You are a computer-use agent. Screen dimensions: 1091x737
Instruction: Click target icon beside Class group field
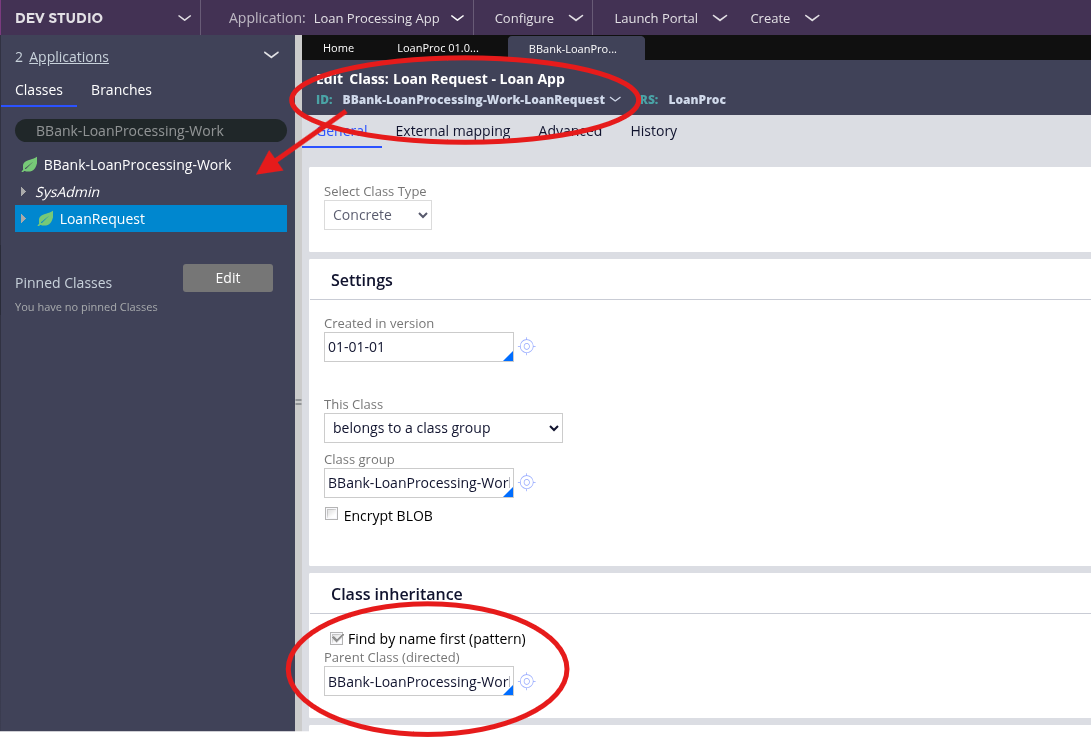tap(527, 483)
